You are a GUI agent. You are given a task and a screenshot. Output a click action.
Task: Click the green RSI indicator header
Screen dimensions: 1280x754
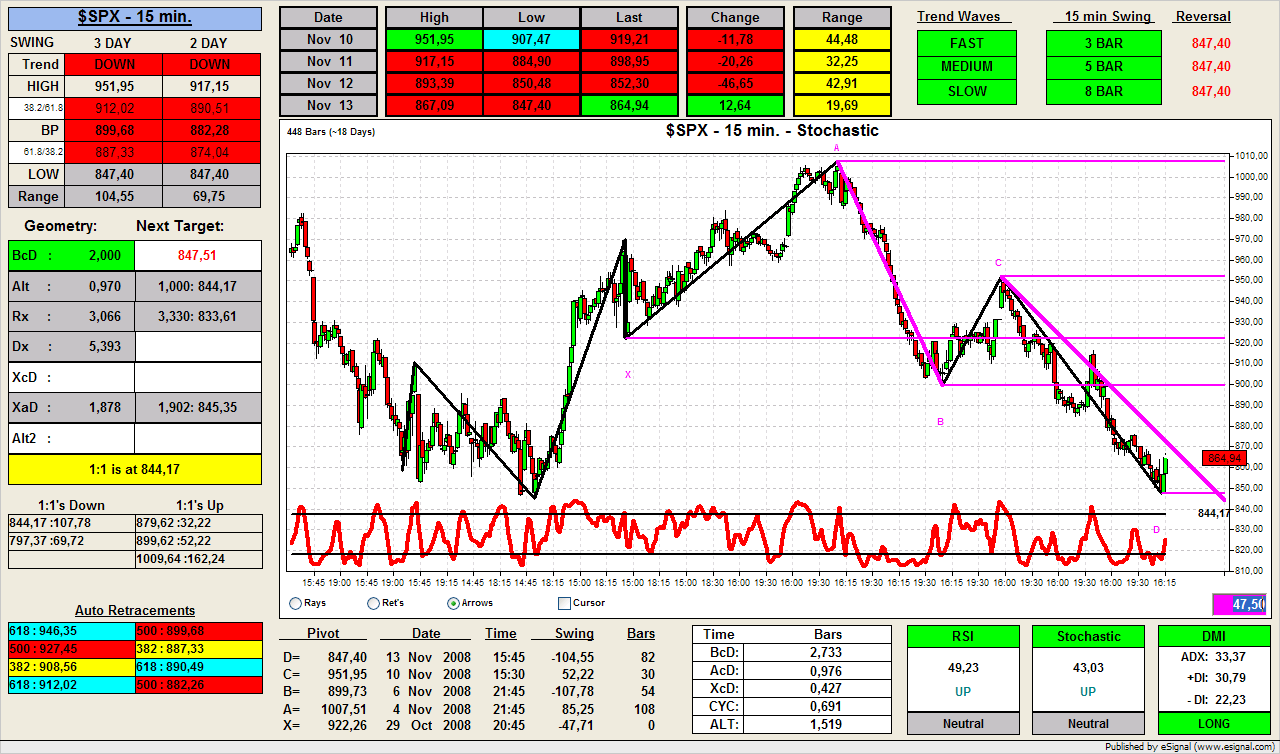(962, 636)
